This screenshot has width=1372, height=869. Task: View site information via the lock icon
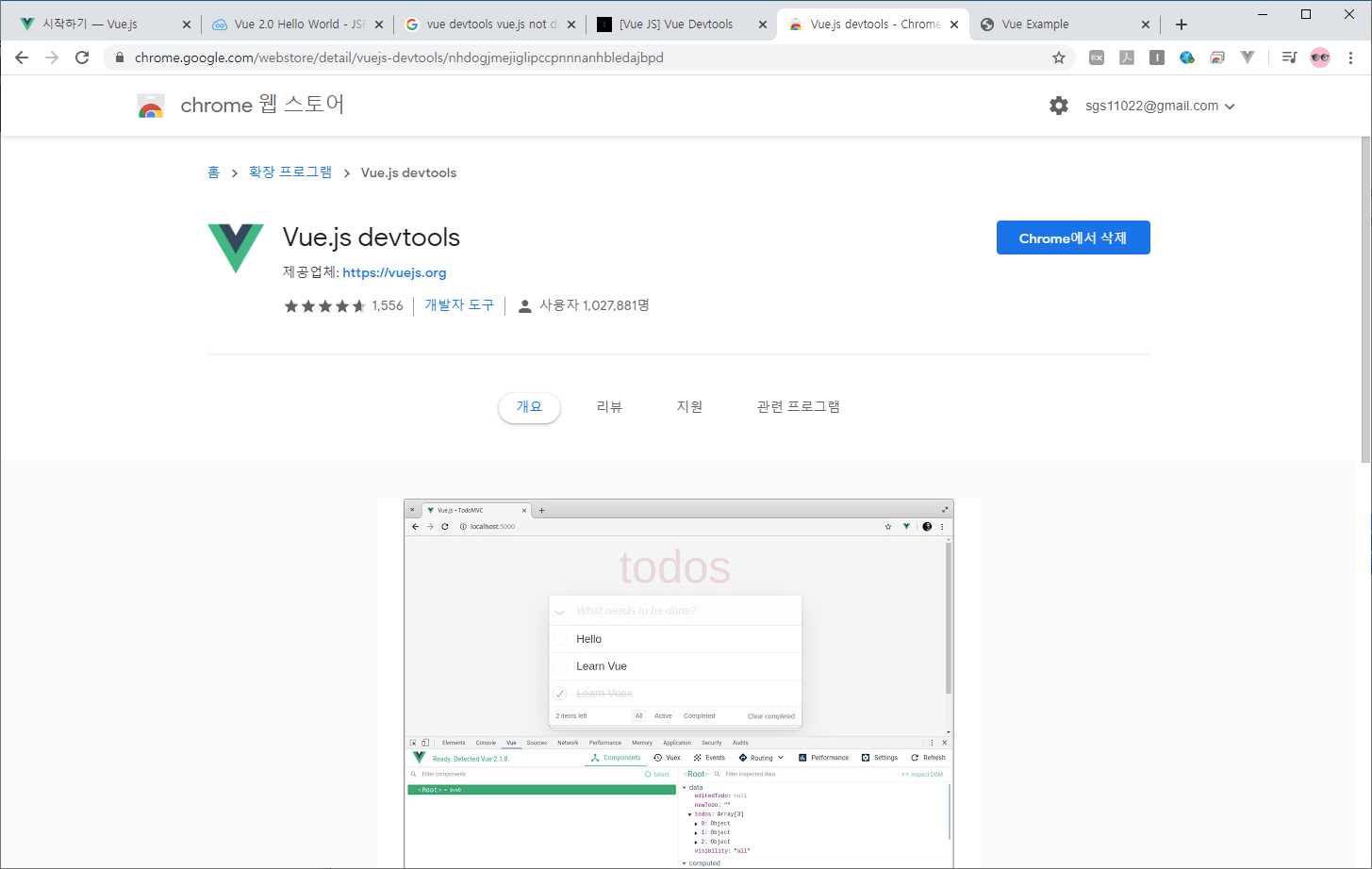[x=119, y=57]
